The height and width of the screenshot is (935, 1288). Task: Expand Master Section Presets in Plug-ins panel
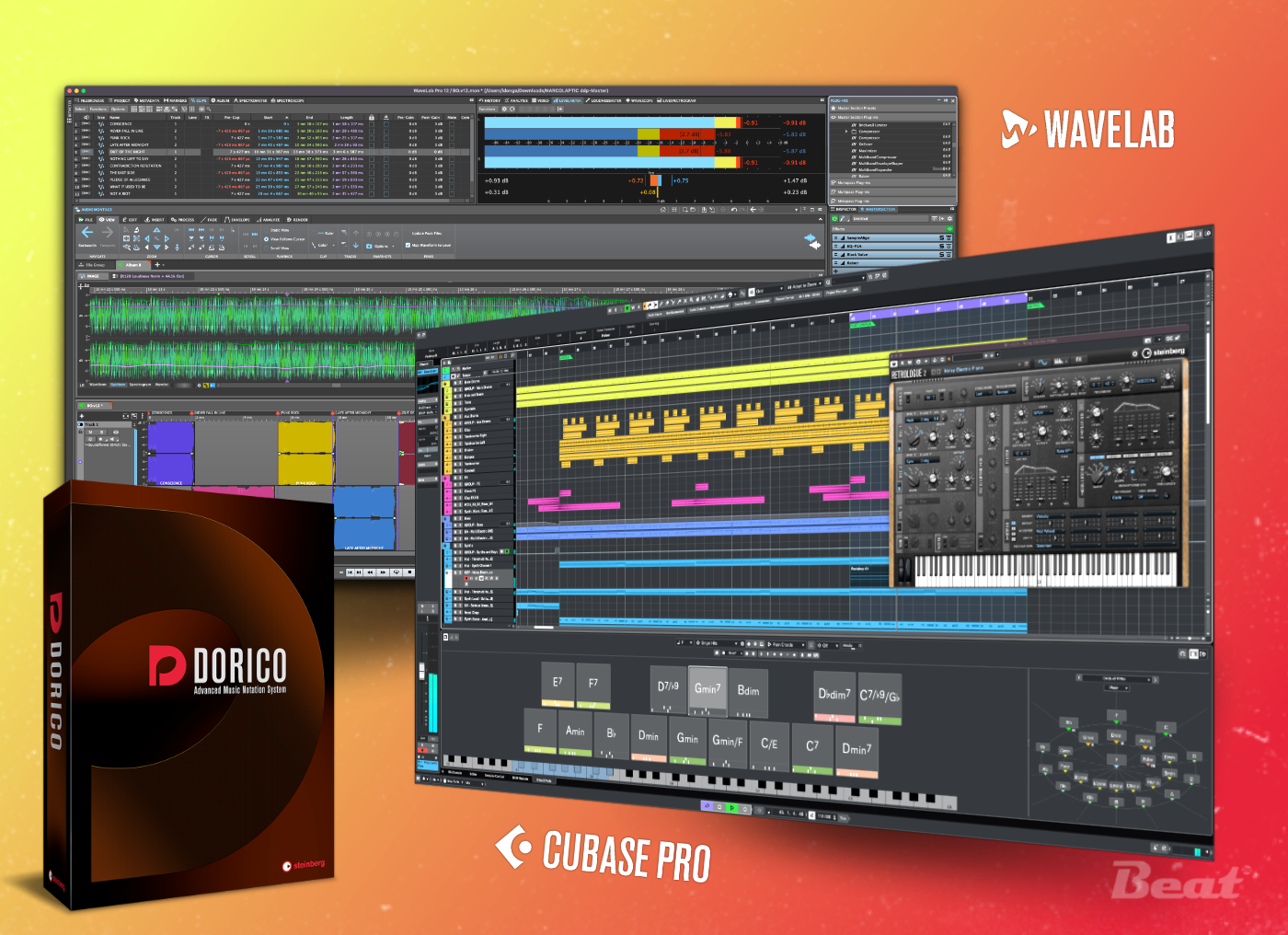click(891, 109)
